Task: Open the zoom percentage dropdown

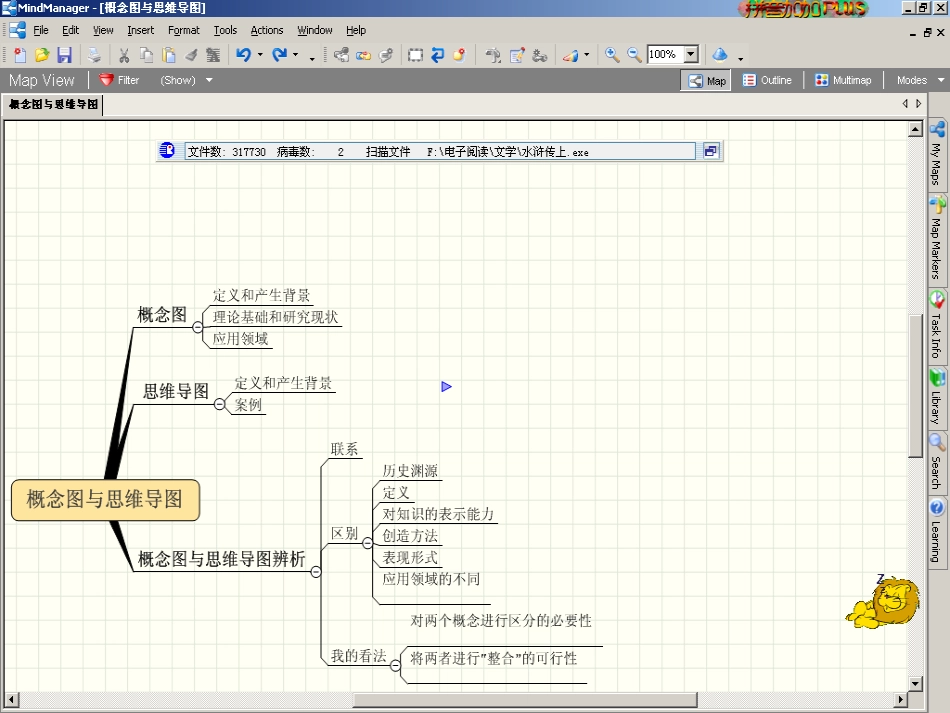Action: tap(691, 55)
